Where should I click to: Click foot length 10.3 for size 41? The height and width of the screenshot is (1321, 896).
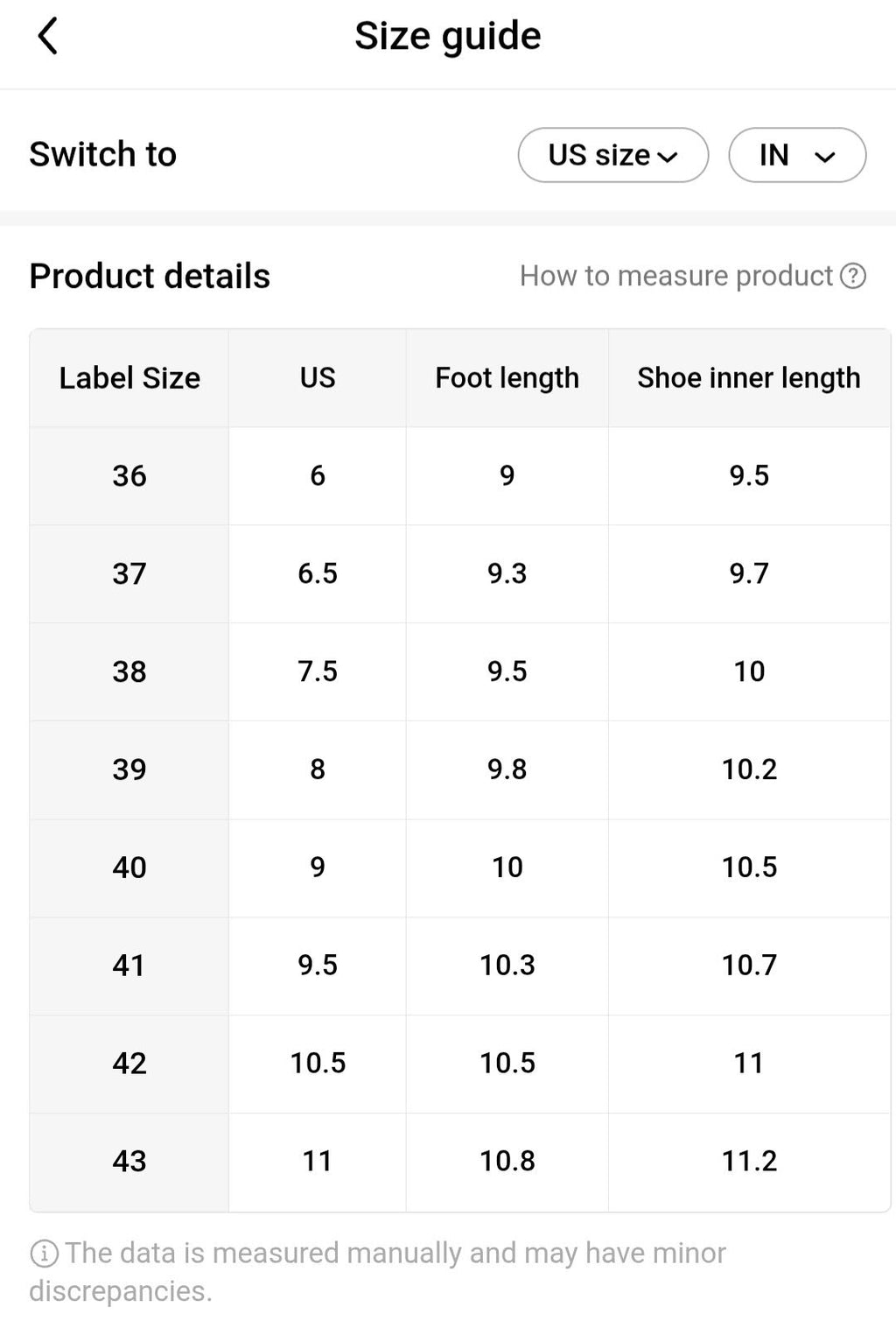pos(507,966)
